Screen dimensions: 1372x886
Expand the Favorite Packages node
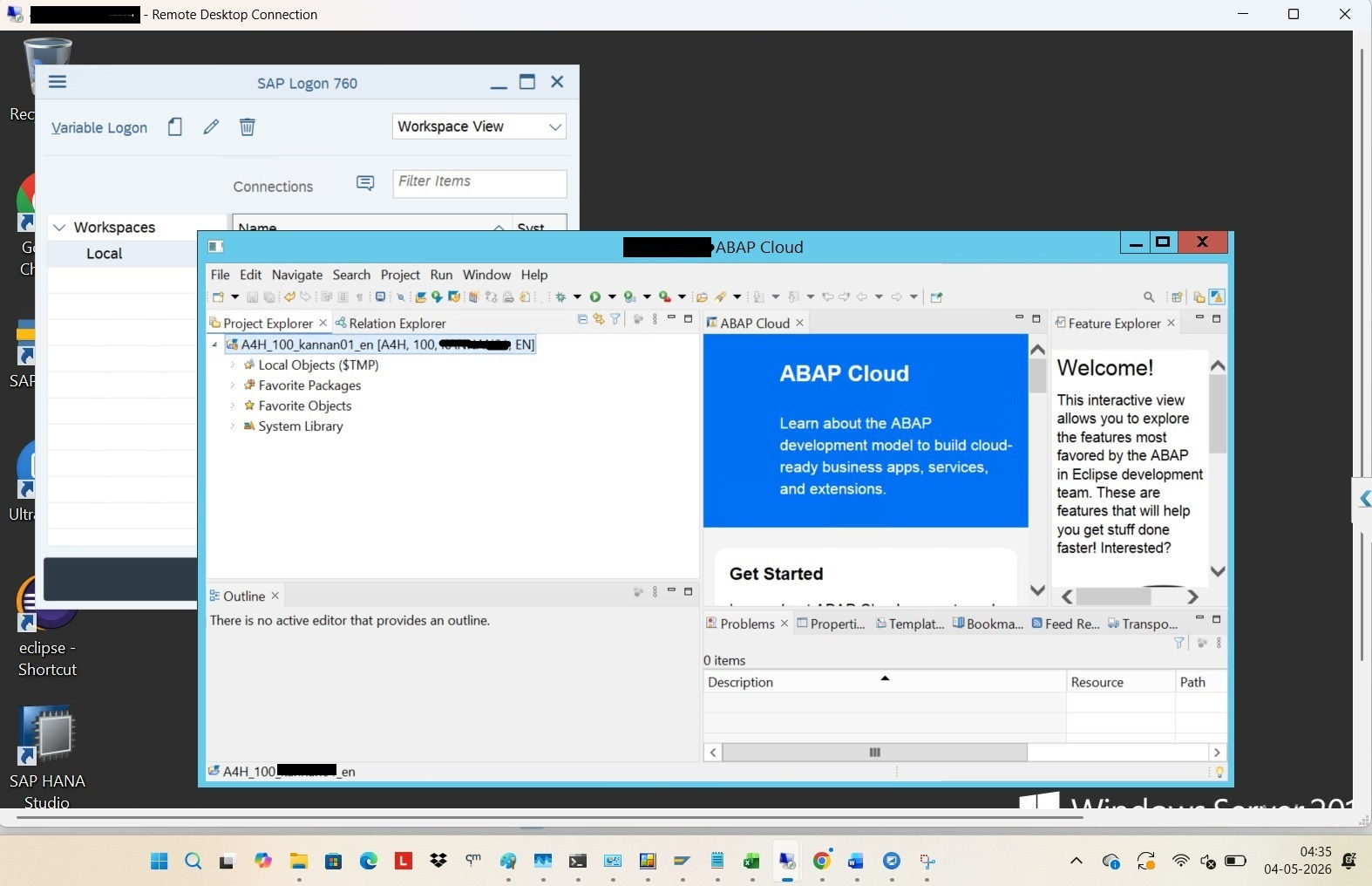[233, 385]
